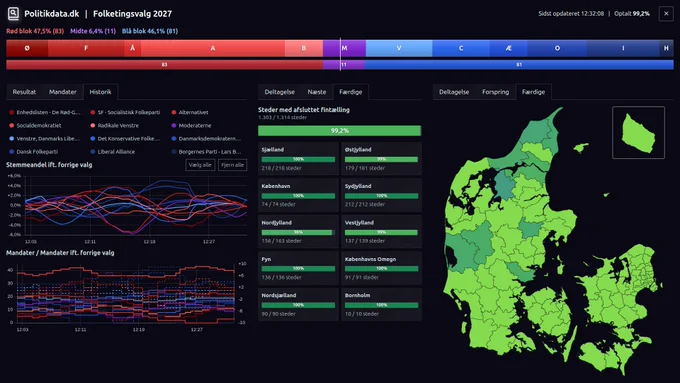This screenshot has height=383, width=680.
Task: Click the red bloc bar showing 83
Action: [x=164, y=65]
